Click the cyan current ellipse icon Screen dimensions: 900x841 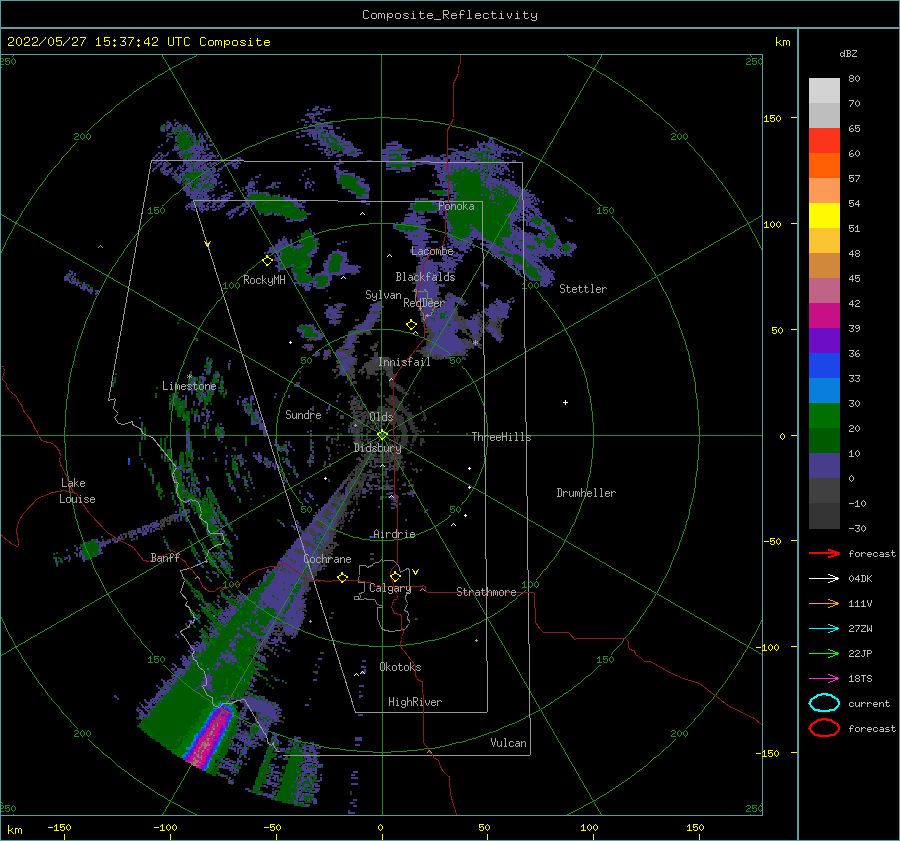click(x=824, y=703)
